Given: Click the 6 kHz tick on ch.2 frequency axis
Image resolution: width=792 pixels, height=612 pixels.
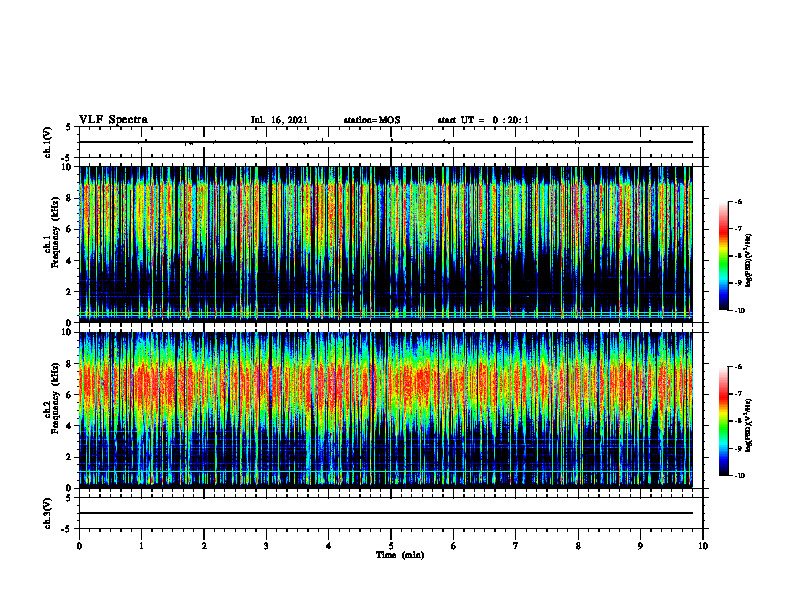Looking at the screenshot, I should point(70,395).
